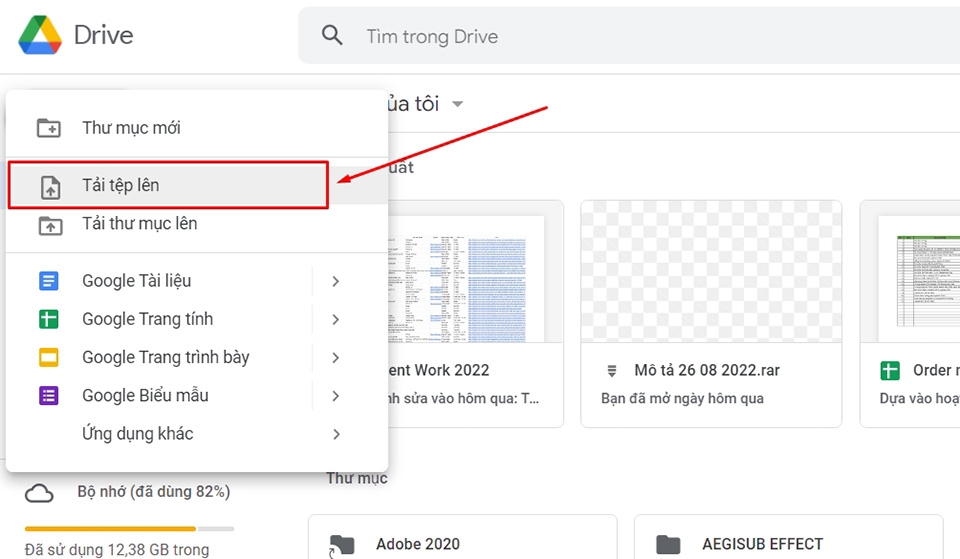Click the storage cloud icon
Viewport: 960px width, 559px height.
point(39,493)
